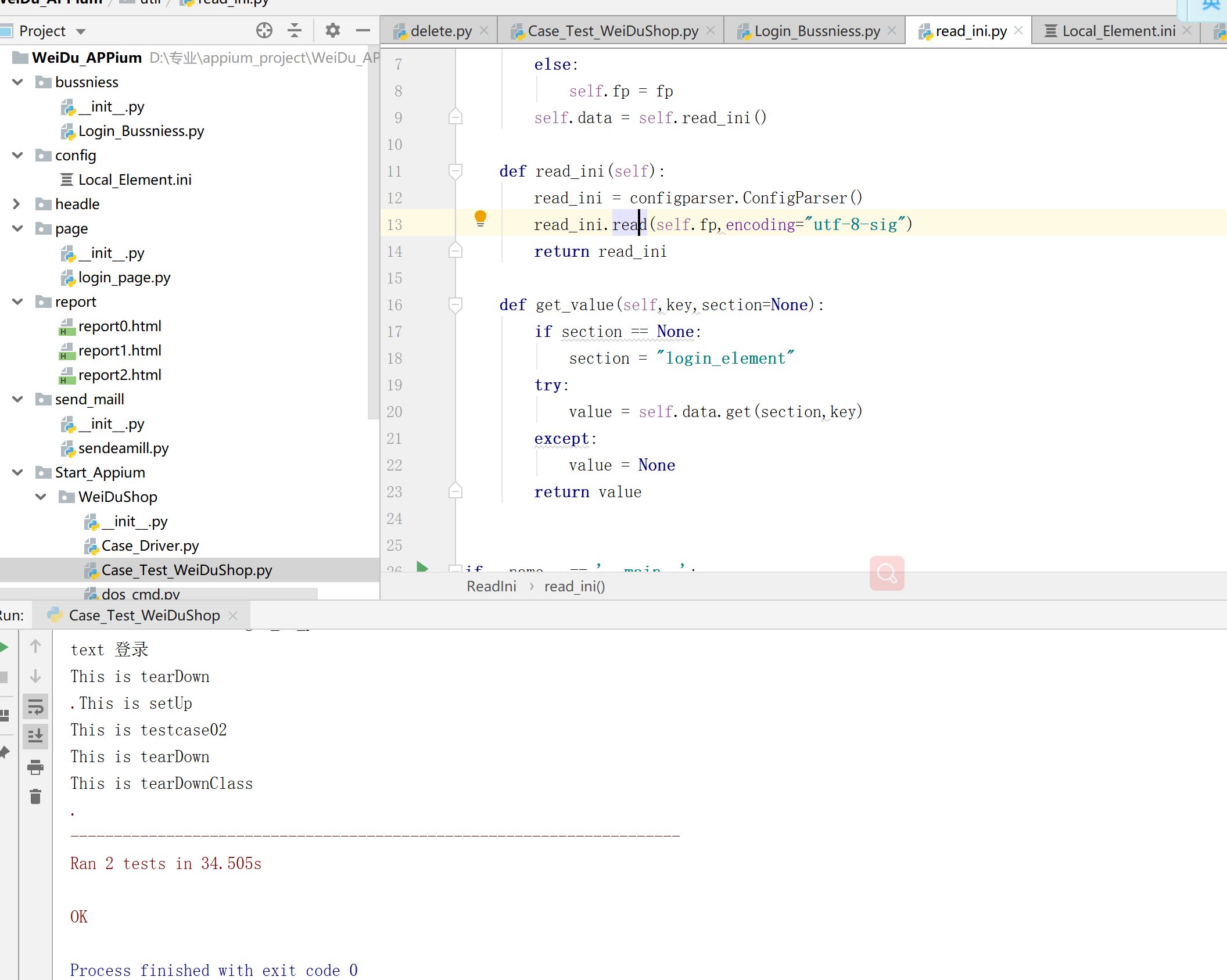Click the yellow lightbulb intention icon
This screenshot has height=980, width=1227.
pyautogui.click(x=480, y=218)
